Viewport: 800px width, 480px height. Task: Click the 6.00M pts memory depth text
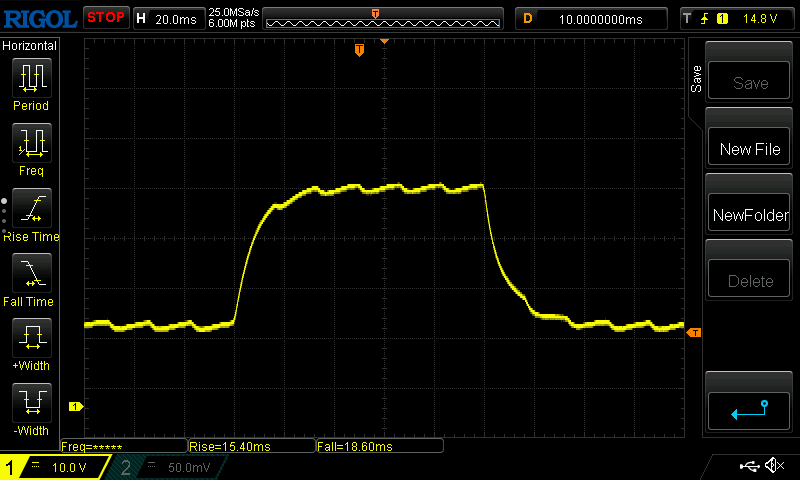coord(232,23)
